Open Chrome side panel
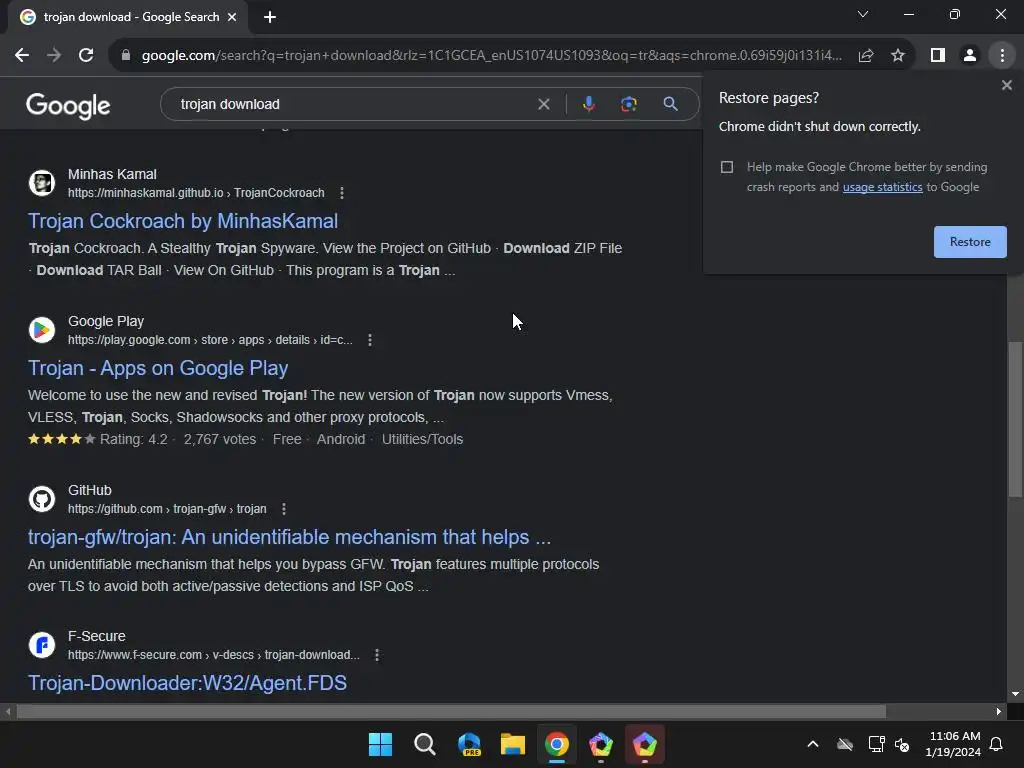 938,56
